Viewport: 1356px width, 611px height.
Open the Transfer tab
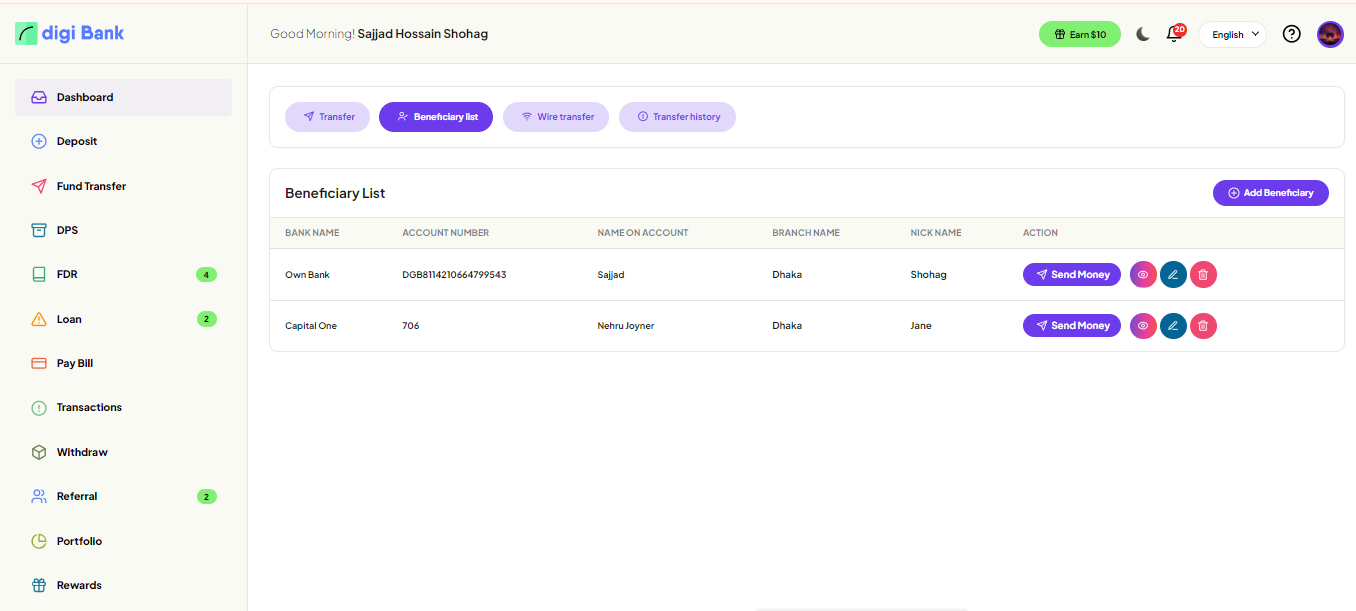pos(327,117)
